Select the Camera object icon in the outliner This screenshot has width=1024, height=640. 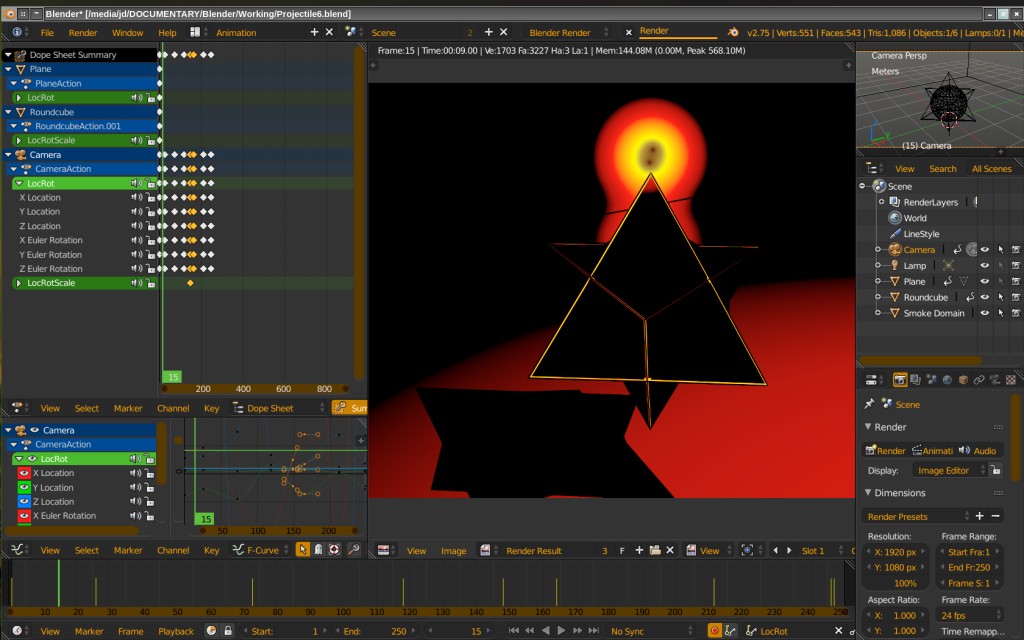pos(894,249)
